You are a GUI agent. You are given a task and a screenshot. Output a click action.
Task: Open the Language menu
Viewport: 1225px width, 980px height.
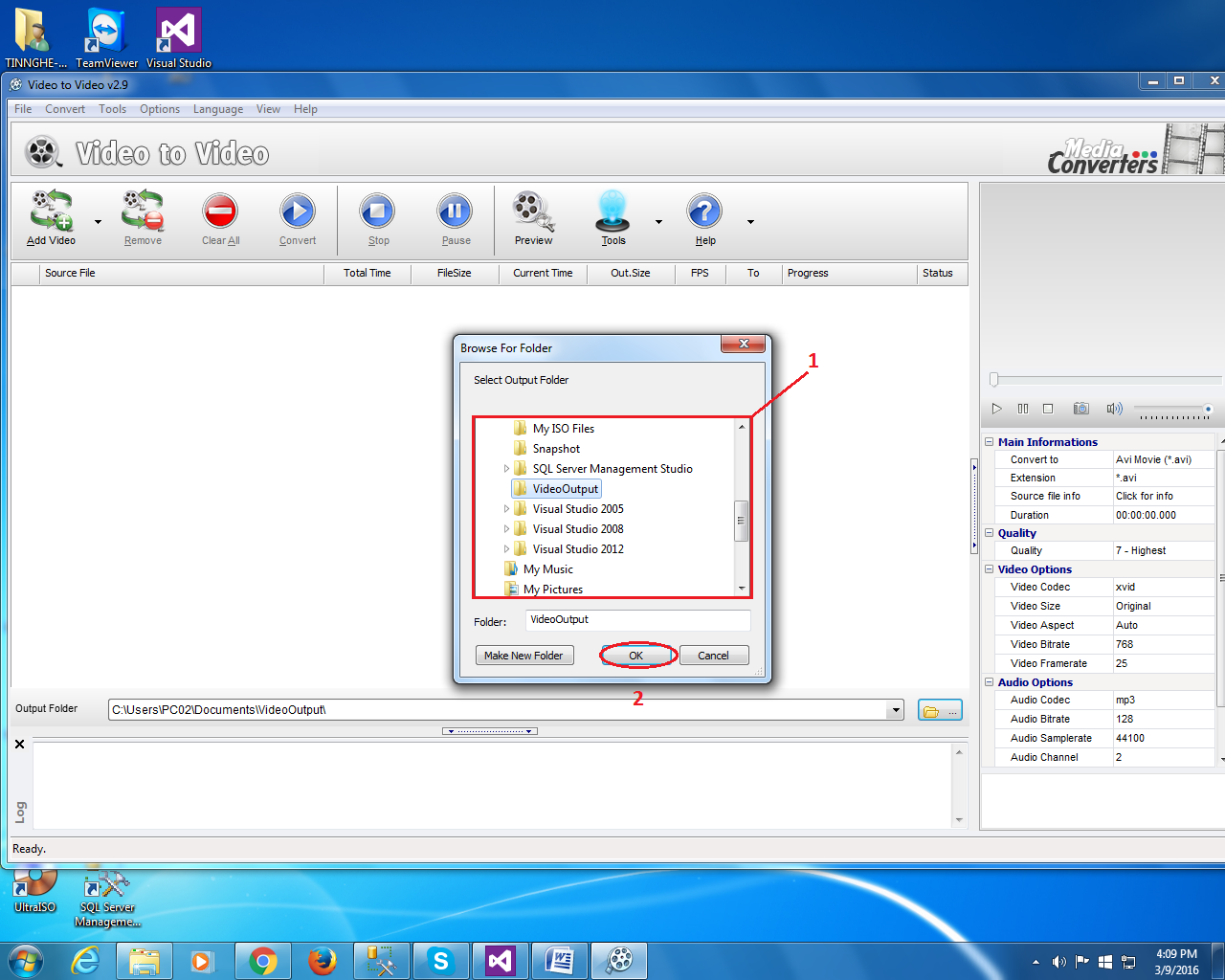[x=217, y=109]
